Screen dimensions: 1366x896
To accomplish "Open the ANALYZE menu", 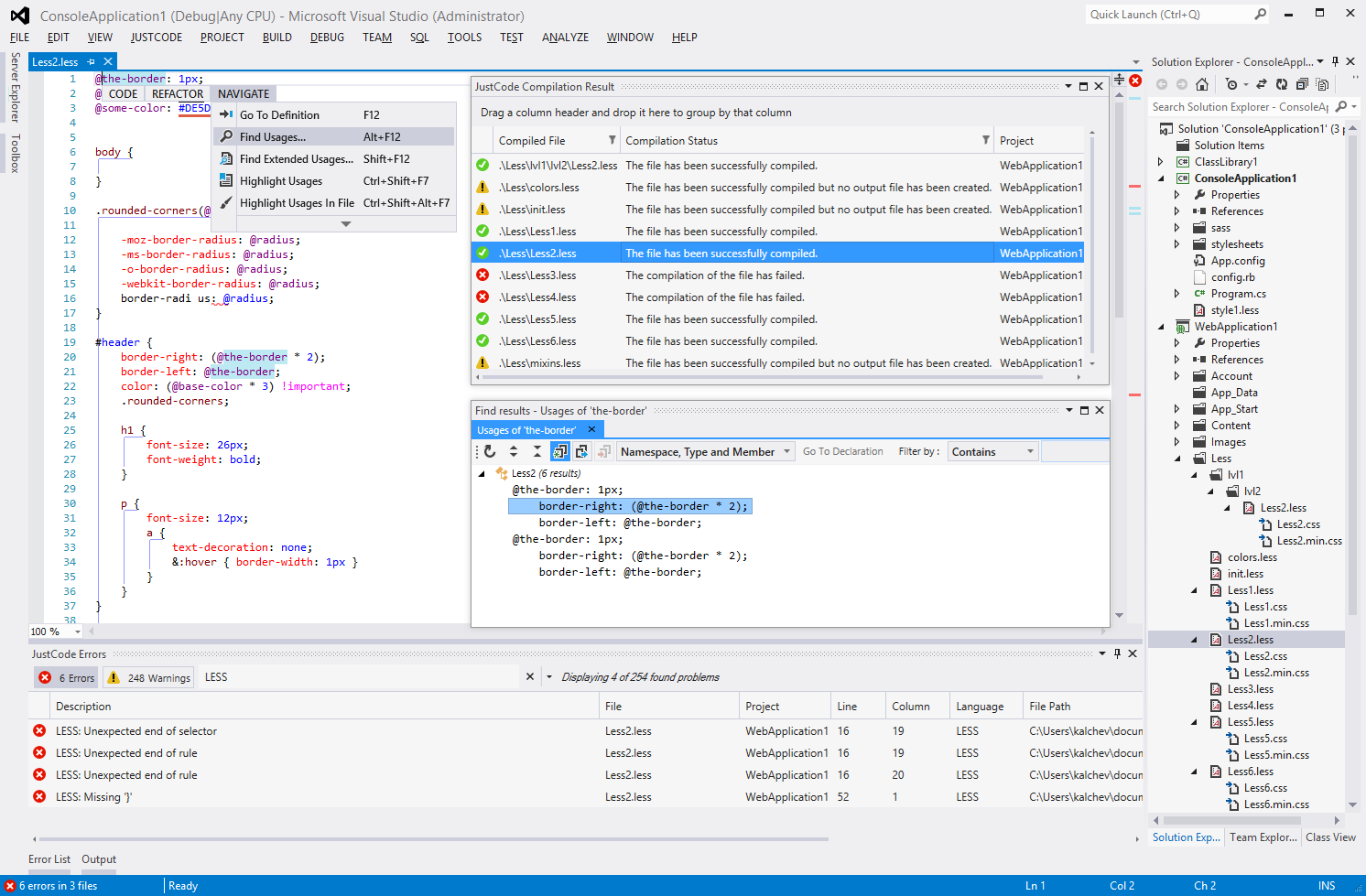I will tap(565, 38).
